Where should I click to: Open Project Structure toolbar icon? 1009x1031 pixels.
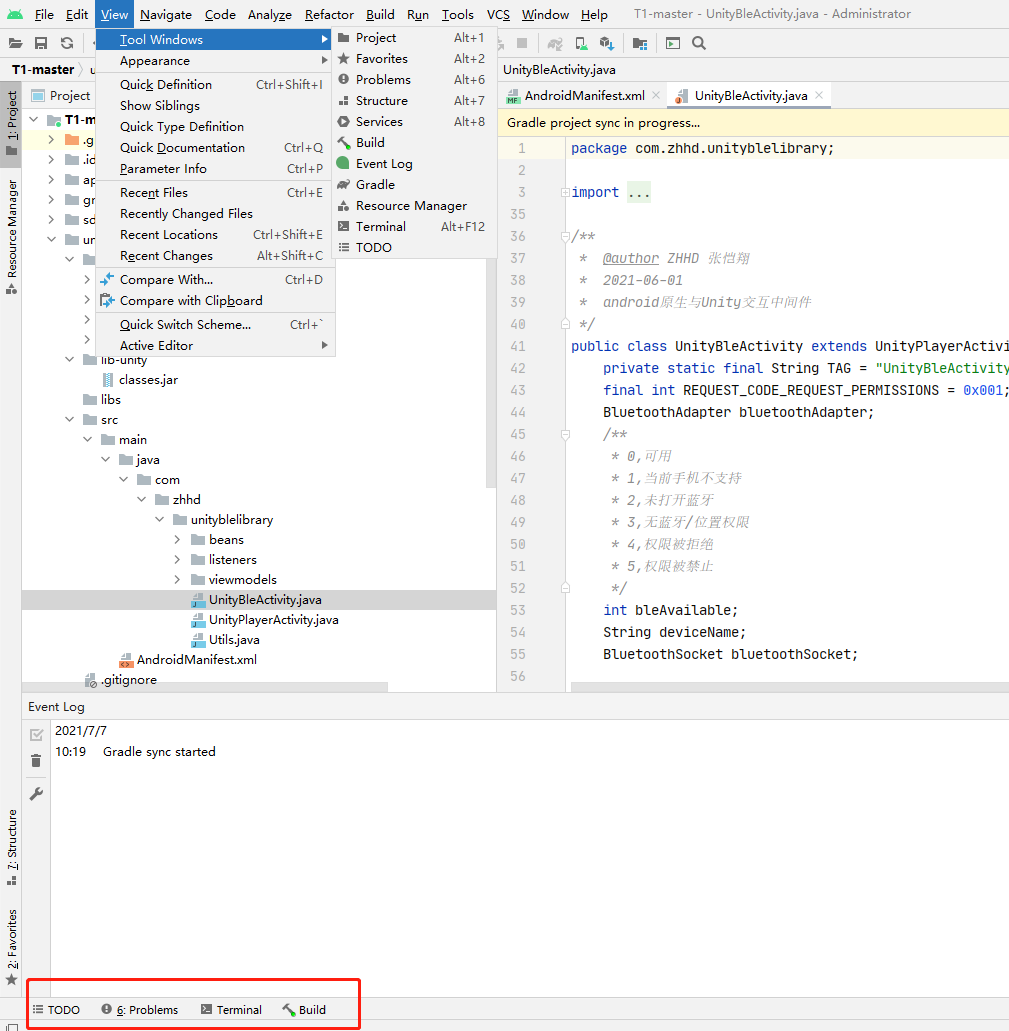point(640,43)
